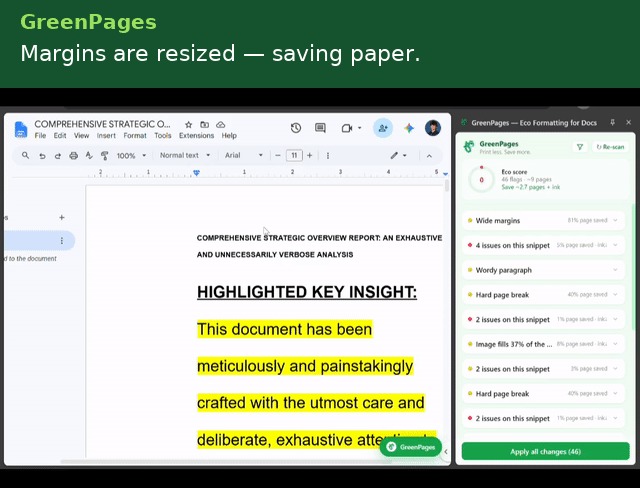The height and width of the screenshot is (488, 640).
Task: Open the user account avatar
Action: 433,128
